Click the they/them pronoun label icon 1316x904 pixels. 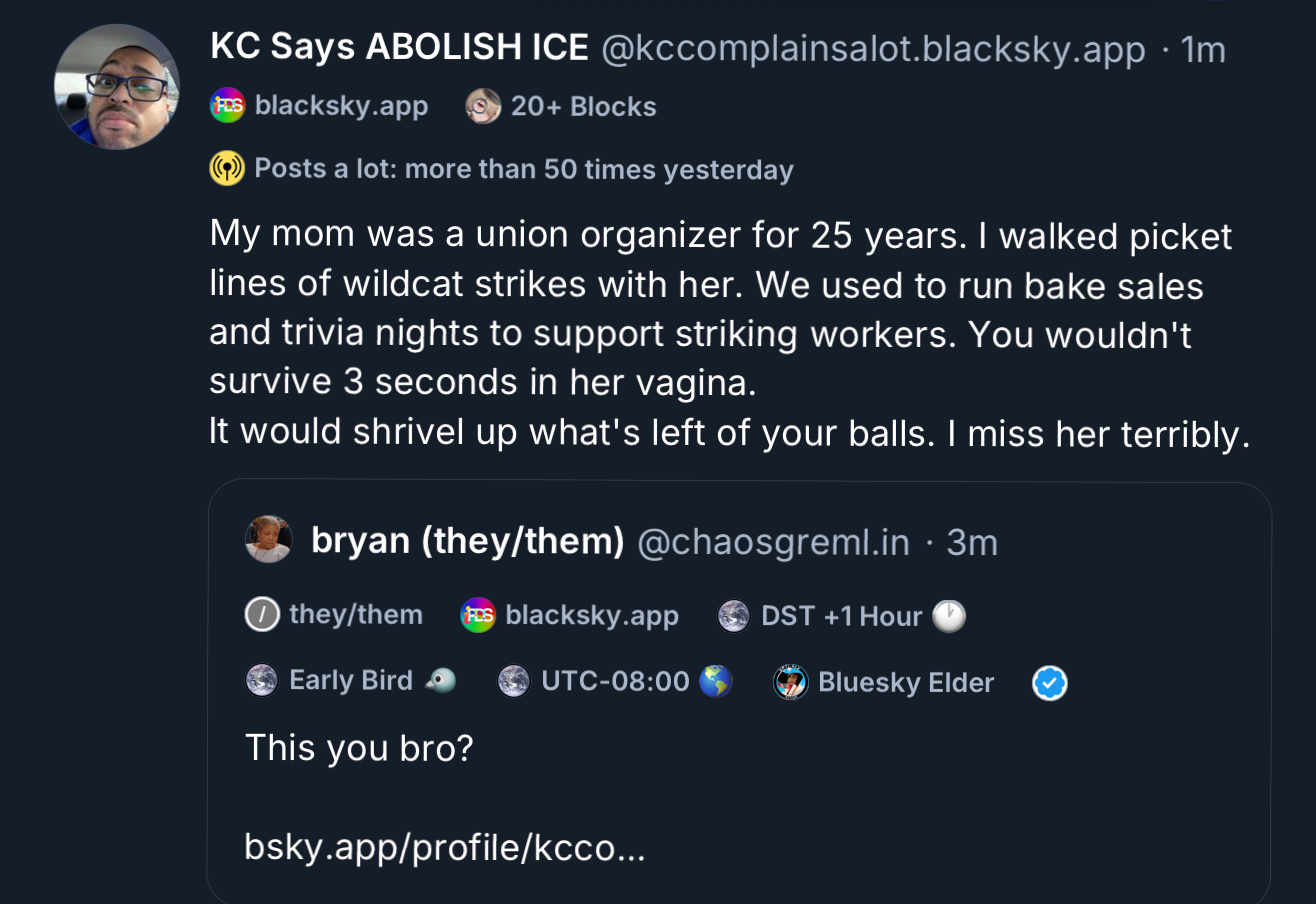click(261, 614)
